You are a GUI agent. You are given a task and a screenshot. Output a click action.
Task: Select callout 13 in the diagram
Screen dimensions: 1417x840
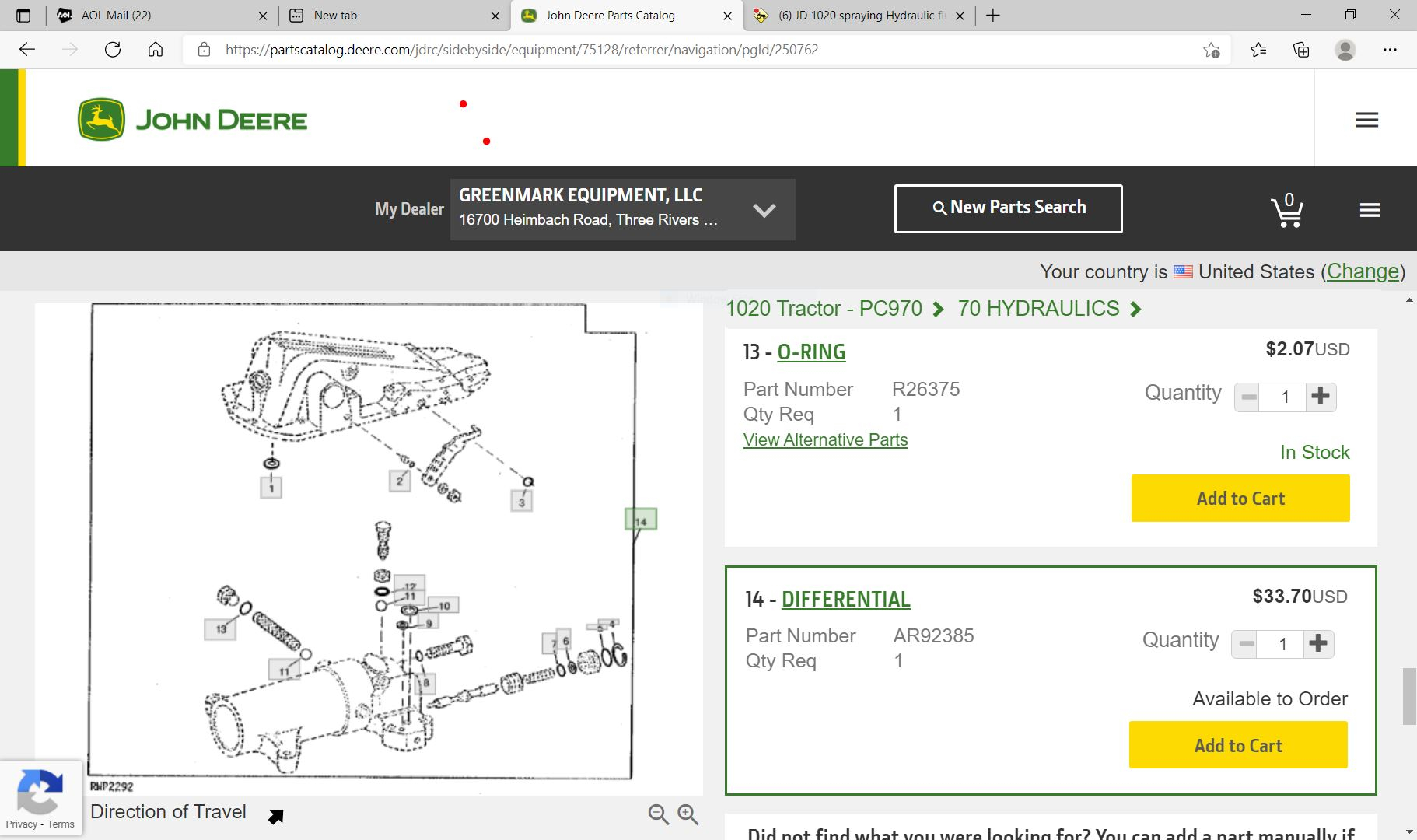pyautogui.click(x=220, y=628)
